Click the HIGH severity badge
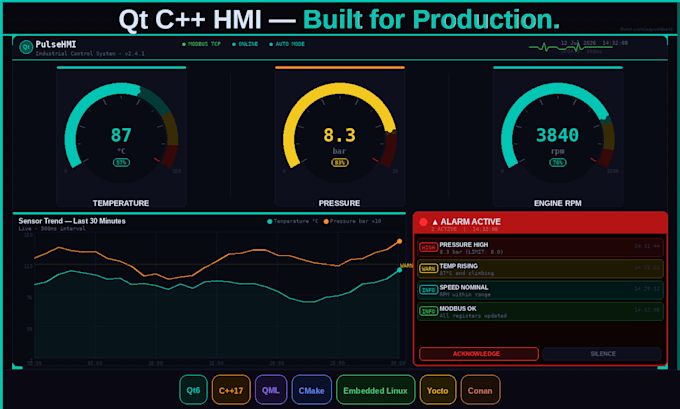Screen dimensions: 680x409 click(428, 248)
